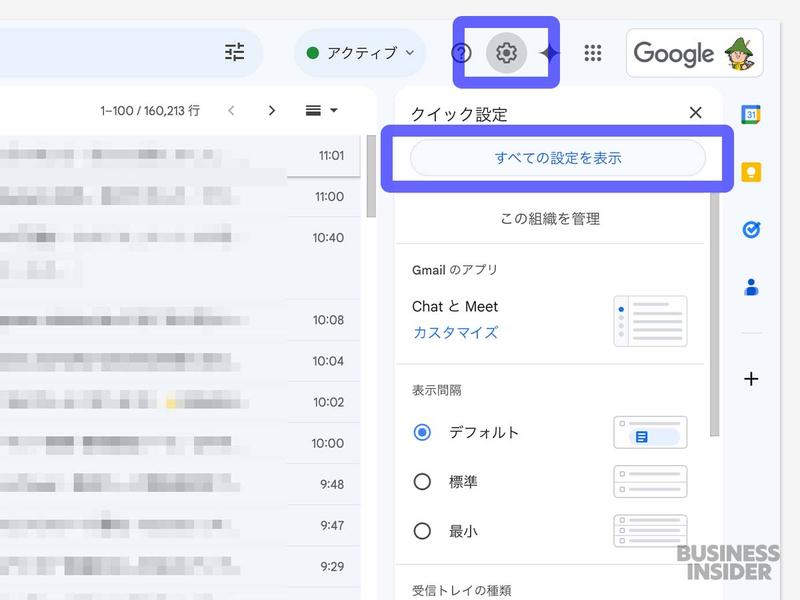The height and width of the screenshot is (600, 800).
Task: Select the デフォルト density radio button
Action: click(422, 433)
